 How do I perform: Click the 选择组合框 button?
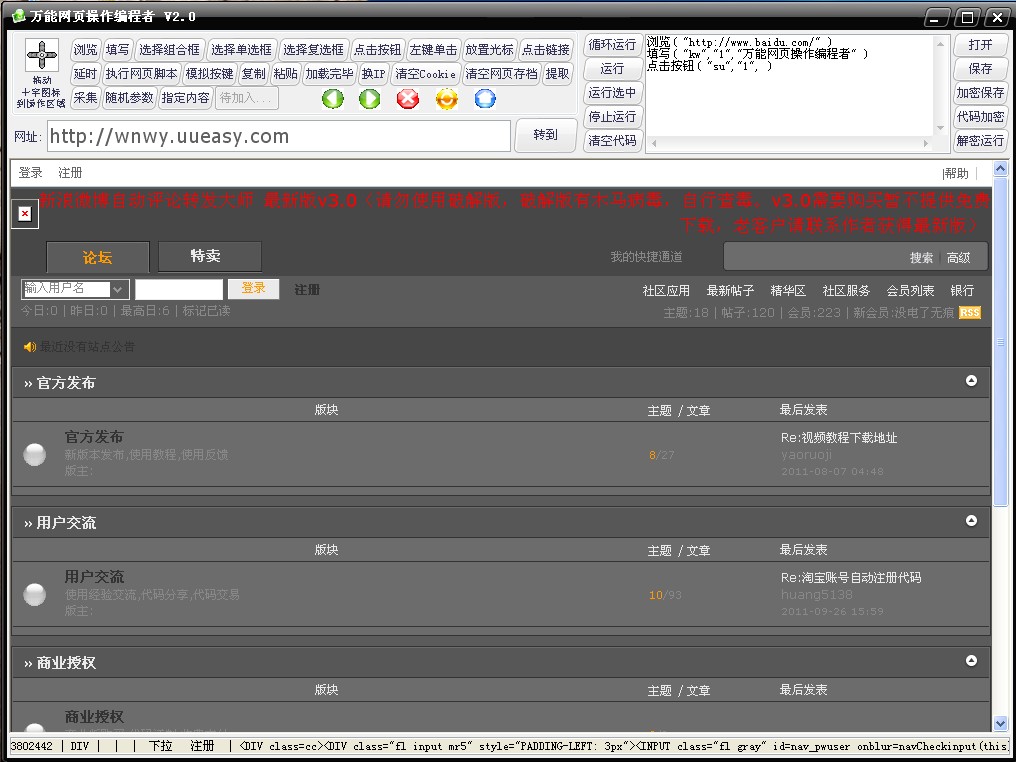(170, 50)
